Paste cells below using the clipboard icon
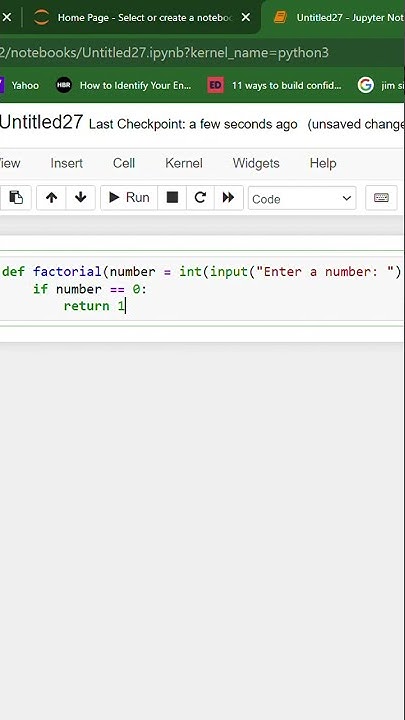The image size is (405, 720). [x=16, y=198]
